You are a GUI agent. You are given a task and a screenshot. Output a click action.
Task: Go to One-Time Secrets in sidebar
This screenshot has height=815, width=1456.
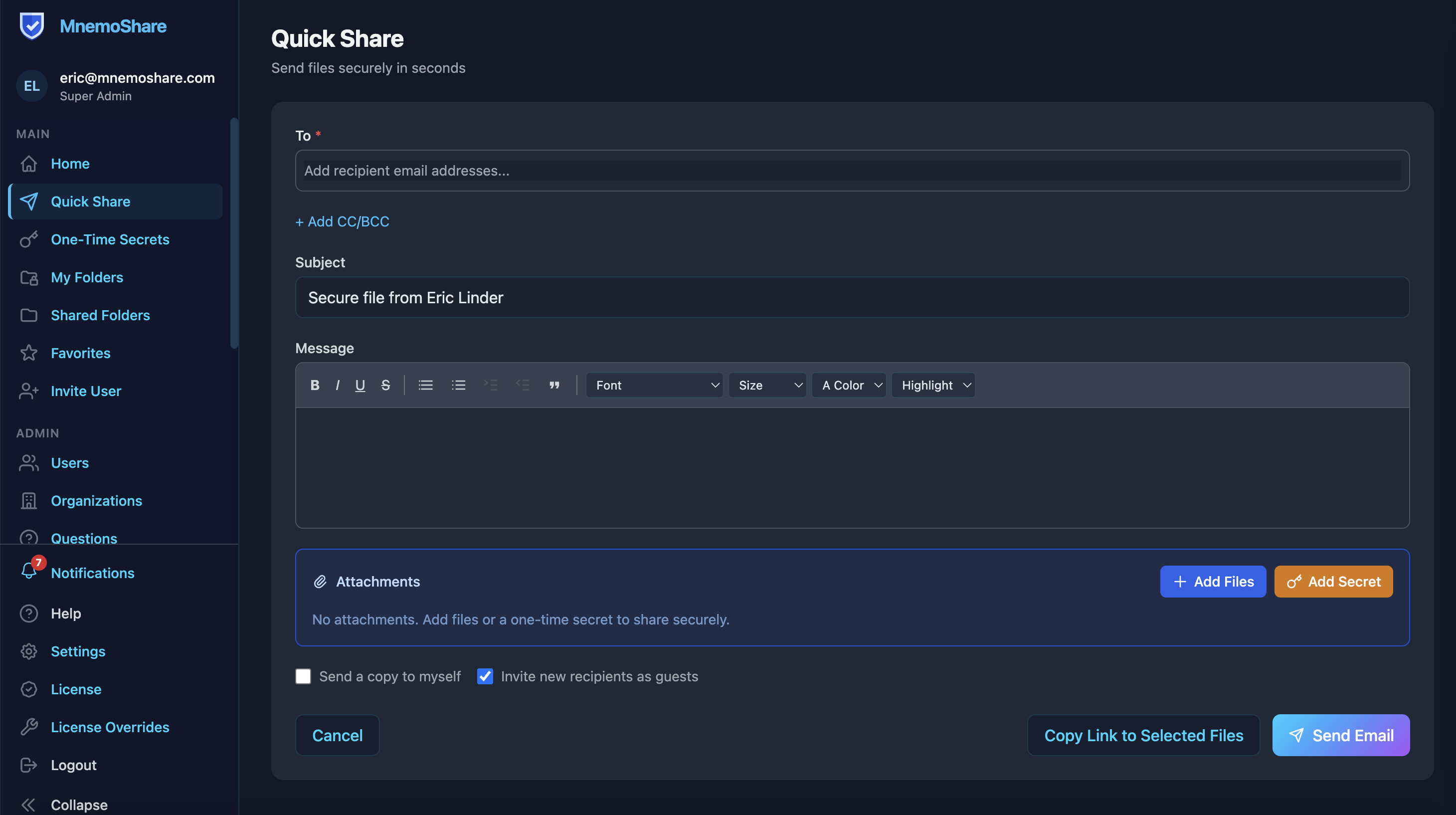click(110, 239)
